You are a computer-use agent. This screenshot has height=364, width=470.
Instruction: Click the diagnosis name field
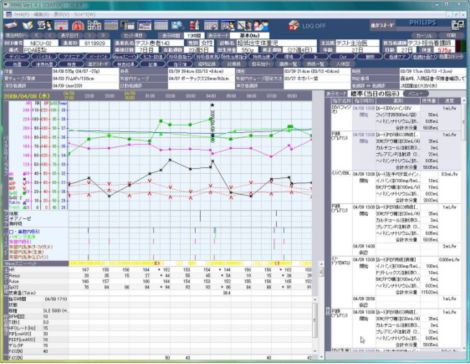(276, 43)
